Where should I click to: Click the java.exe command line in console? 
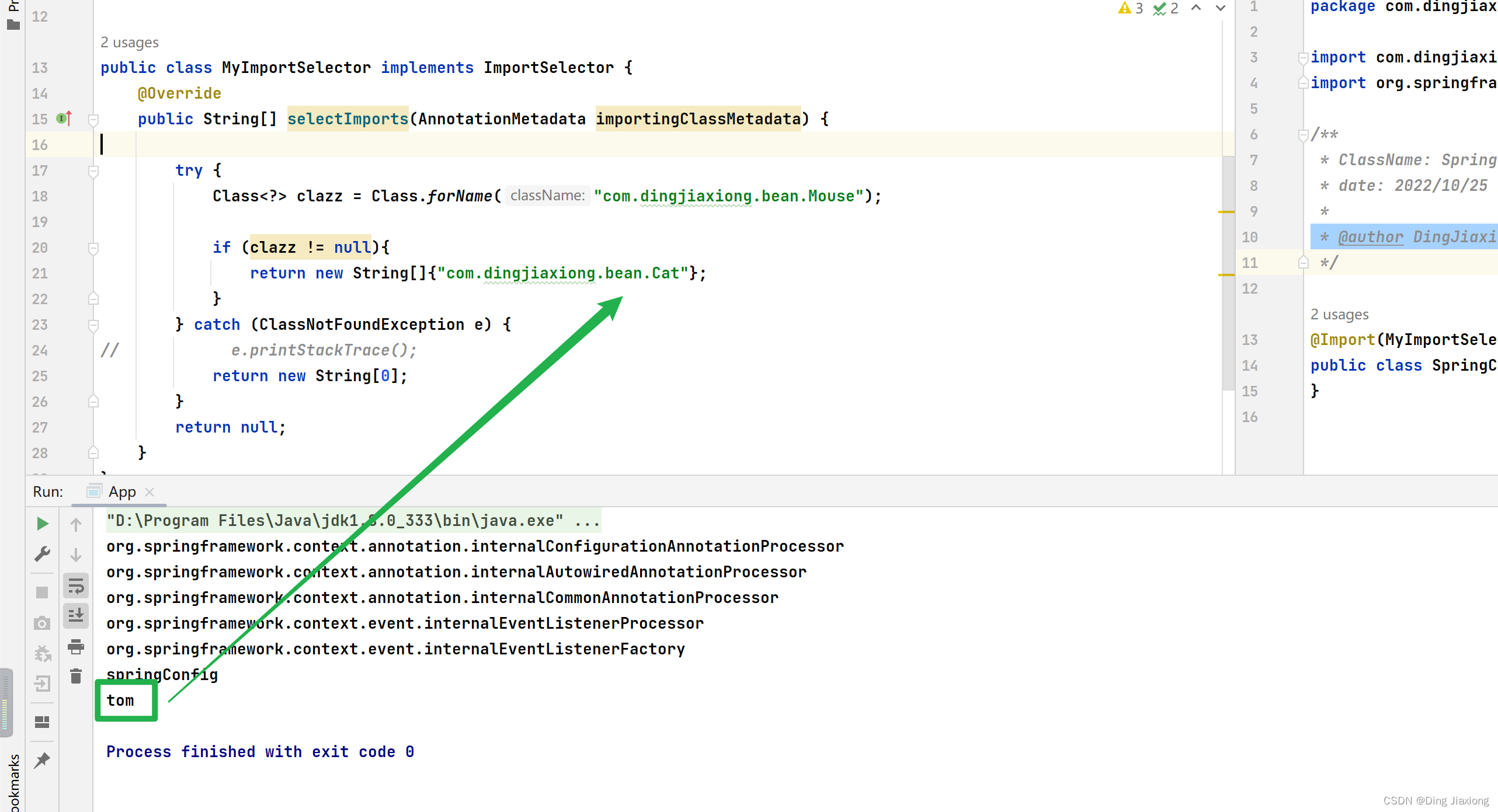click(x=353, y=520)
